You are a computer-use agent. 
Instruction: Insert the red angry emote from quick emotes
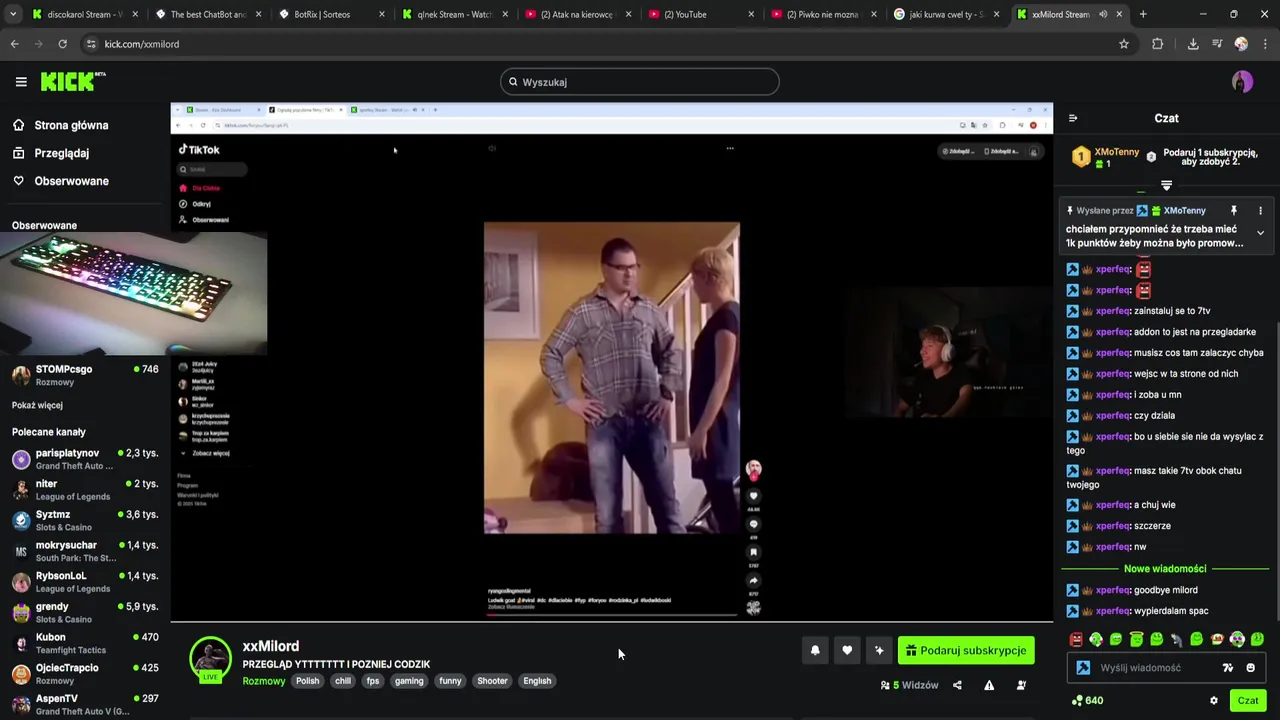pyautogui.click(x=1076, y=640)
